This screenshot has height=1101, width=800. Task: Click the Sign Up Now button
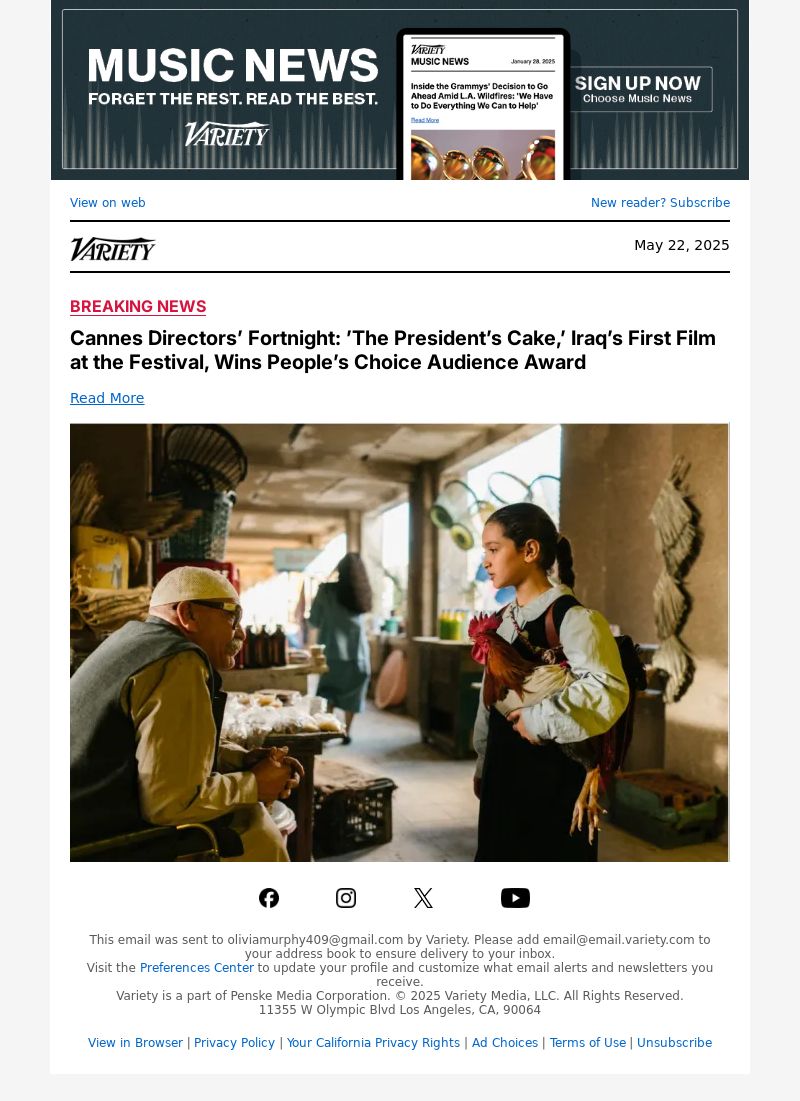638,89
